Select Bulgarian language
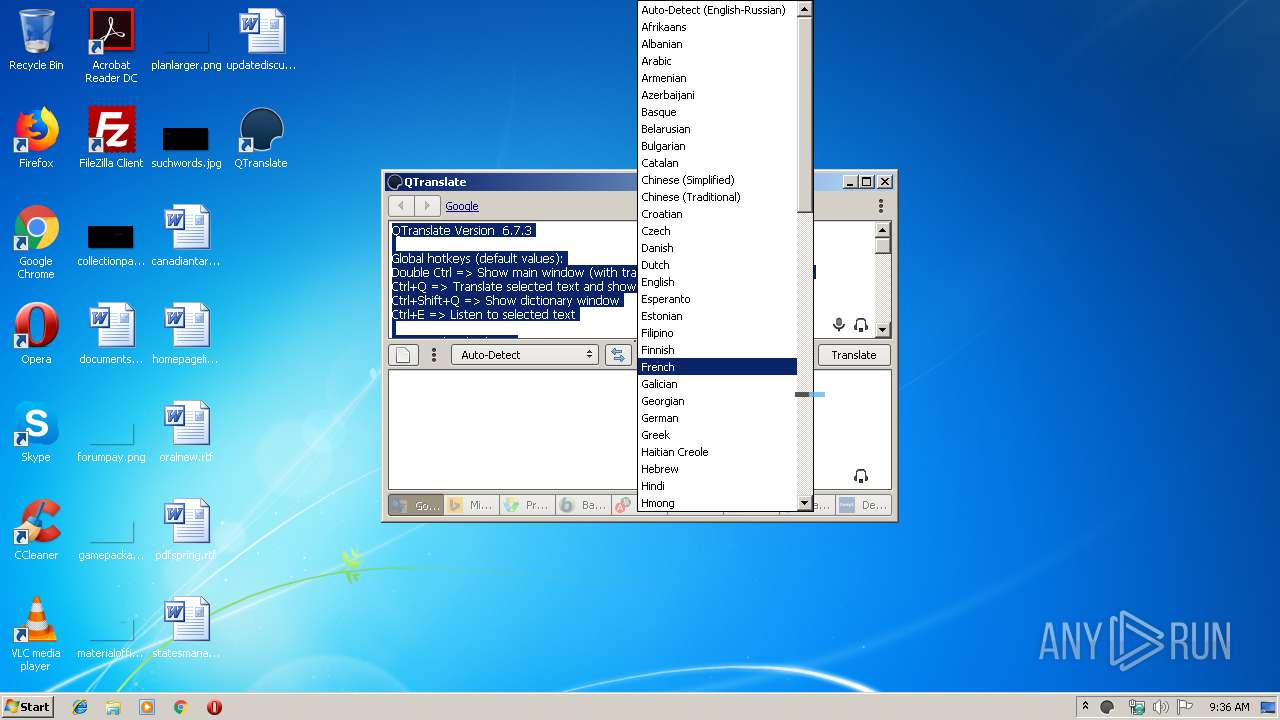The height and width of the screenshot is (720, 1280). point(717,146)
